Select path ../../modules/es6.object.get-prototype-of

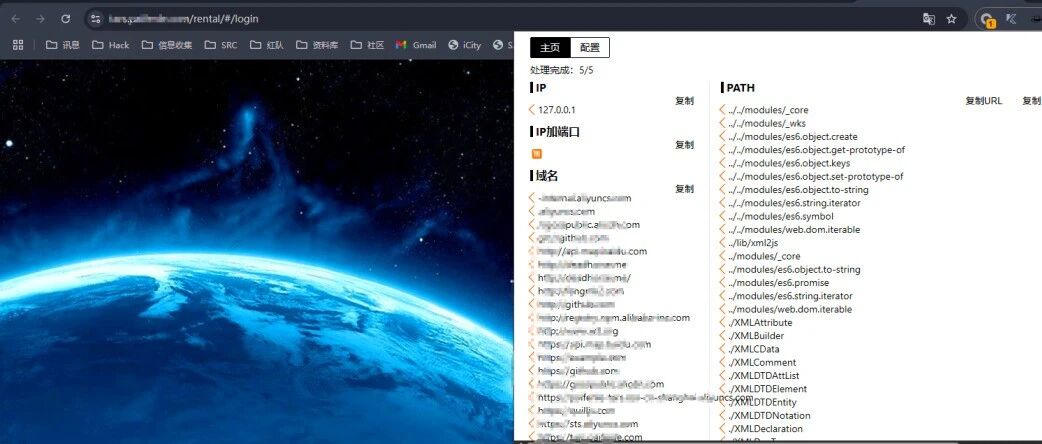click(816, 150)
